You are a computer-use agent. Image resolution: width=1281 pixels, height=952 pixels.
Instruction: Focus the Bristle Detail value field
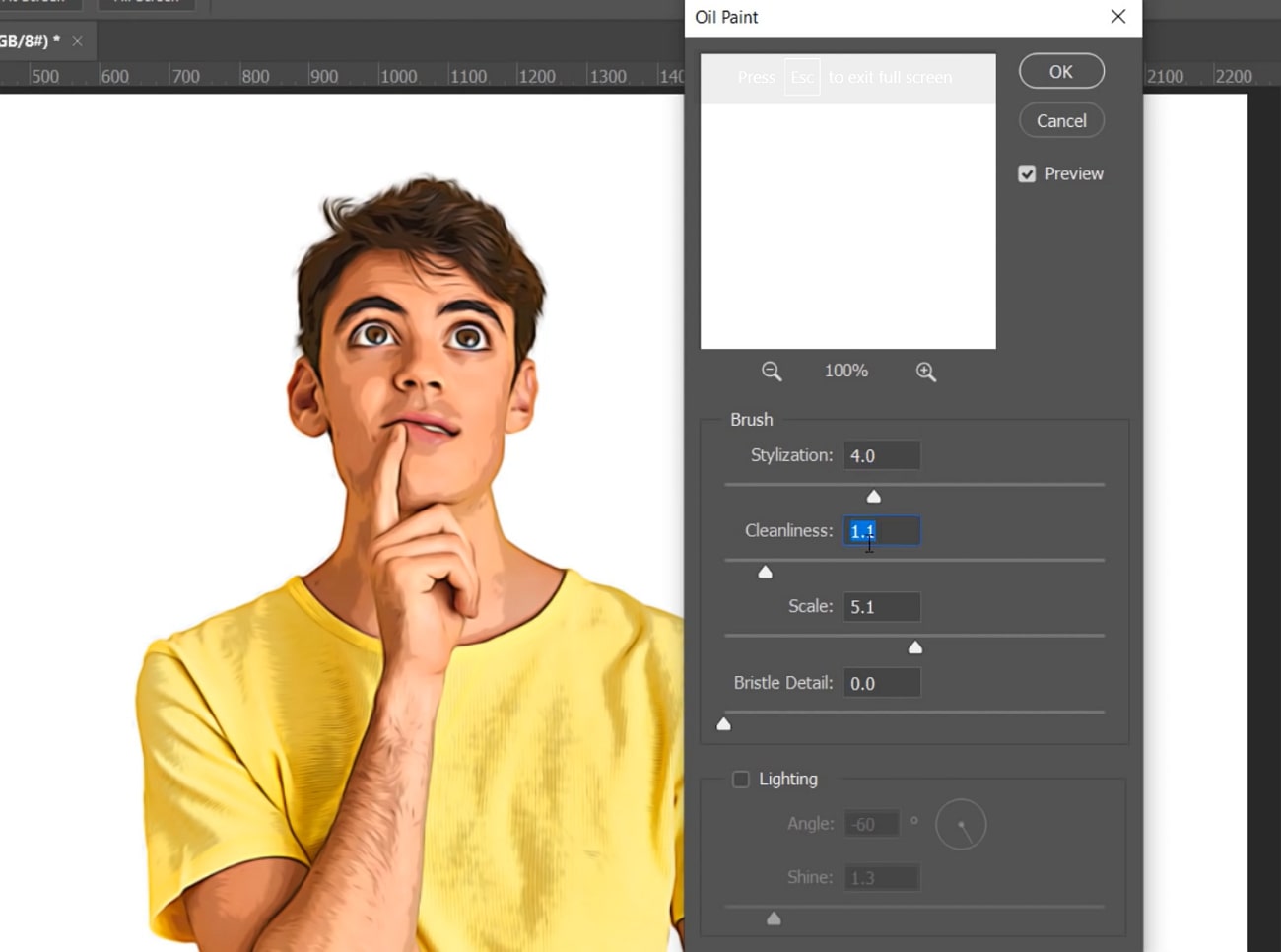[x=882, y=683]
